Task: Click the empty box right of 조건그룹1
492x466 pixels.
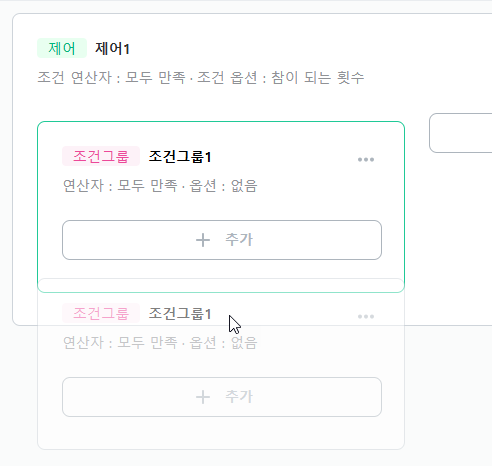Action: 461,133
